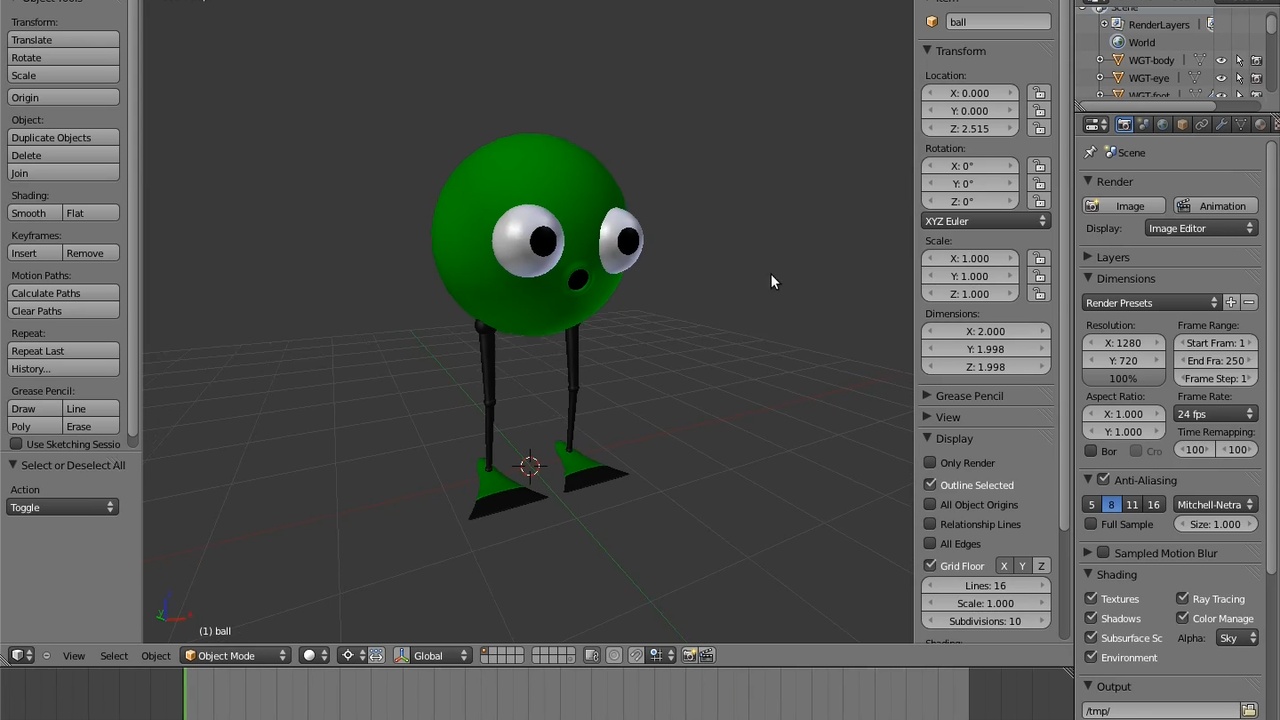
Task: Click the Smooth shading button
Action: tap(35, 213)
